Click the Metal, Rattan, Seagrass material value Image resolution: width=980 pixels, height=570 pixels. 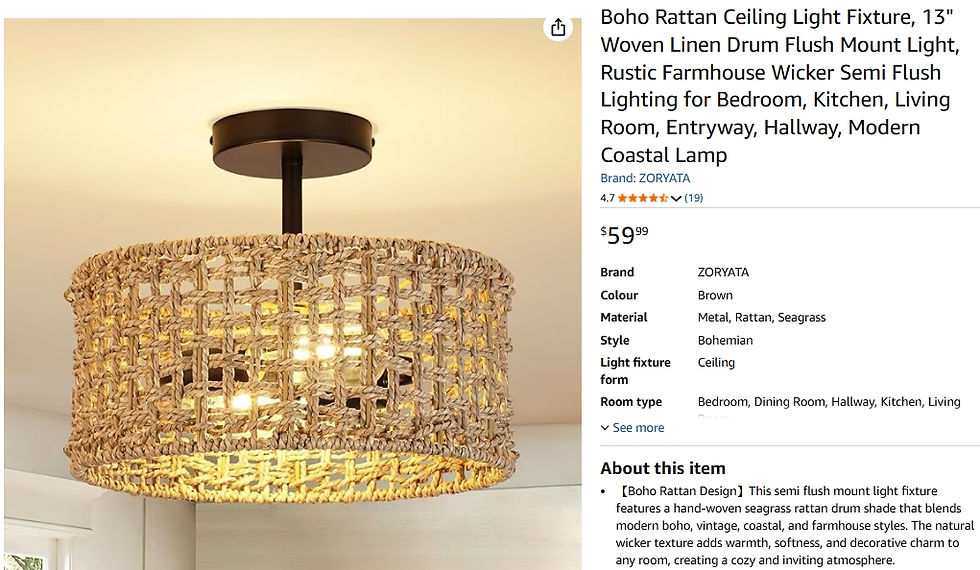coord(761,317)
